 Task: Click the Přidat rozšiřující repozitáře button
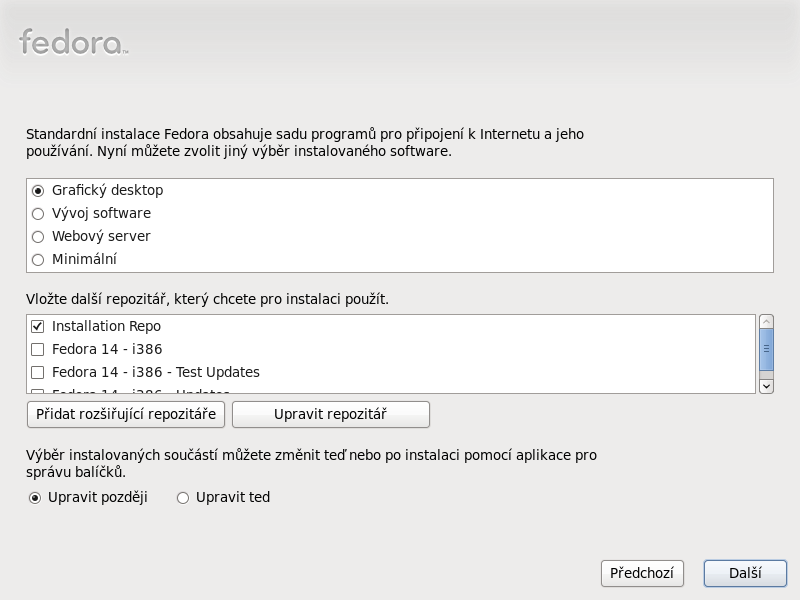pos(126,414)
